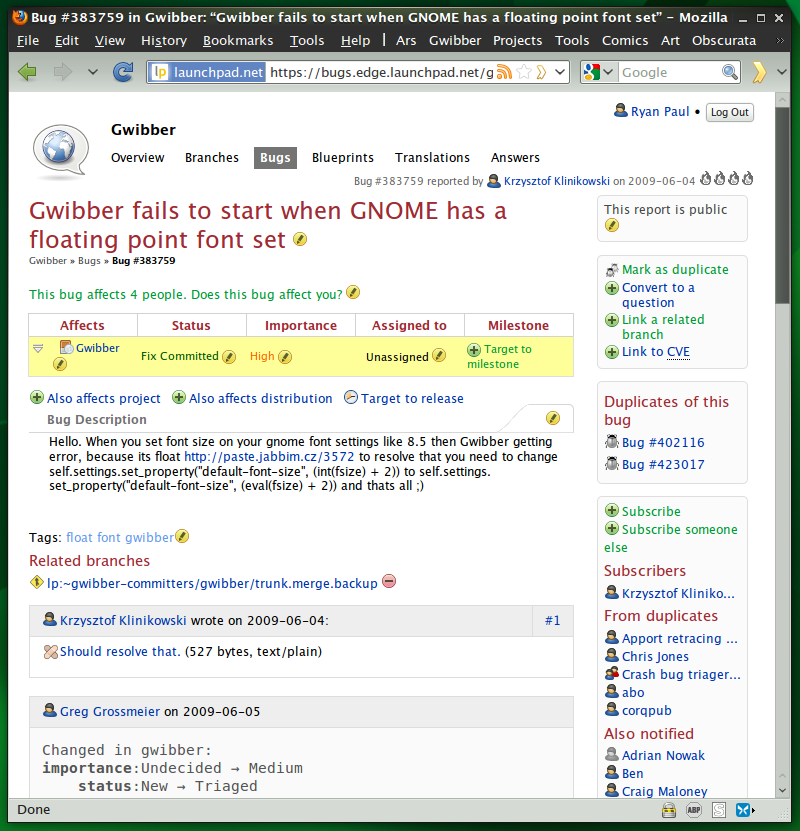Open Krzysztof Klinikowski reporter profile link
This screenshot has width=800, height=831.
click(557, 181)
